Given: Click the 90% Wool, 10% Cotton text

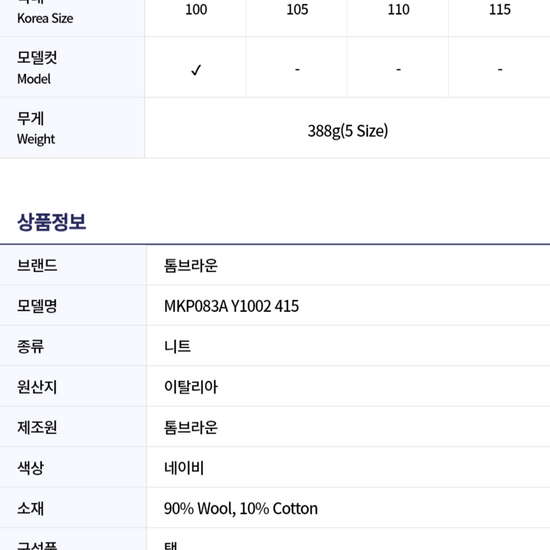Looking at the screenshot, I should point(241,509).
